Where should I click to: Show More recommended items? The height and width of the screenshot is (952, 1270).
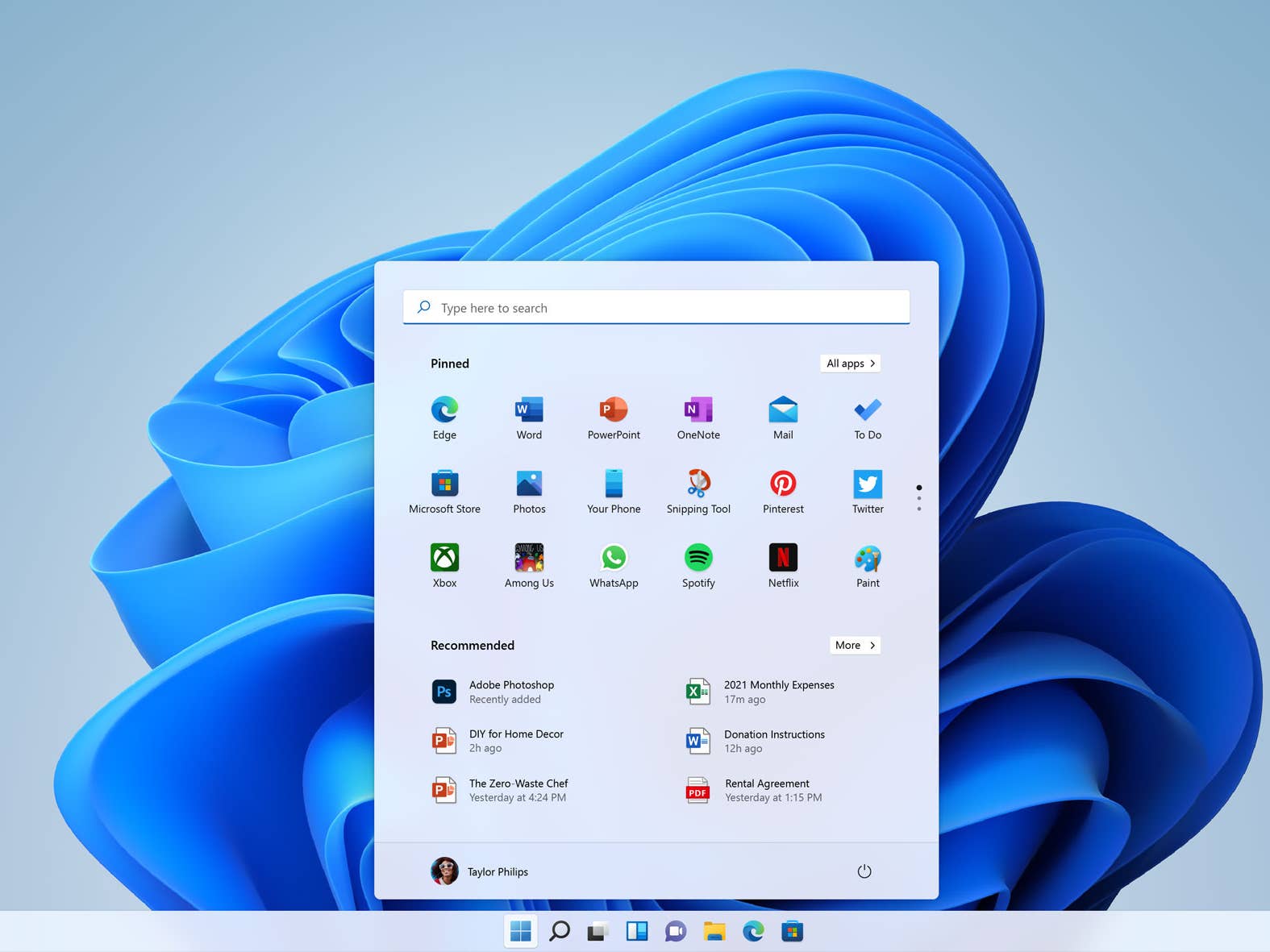click(x=855, y=645)
